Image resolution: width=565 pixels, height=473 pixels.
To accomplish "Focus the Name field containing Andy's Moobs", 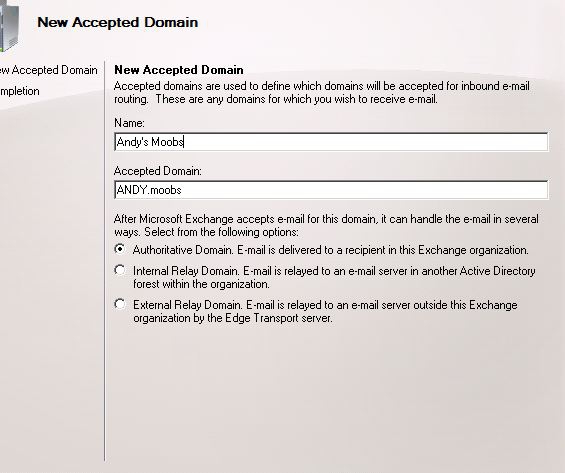I will click(x=332, y=142).
